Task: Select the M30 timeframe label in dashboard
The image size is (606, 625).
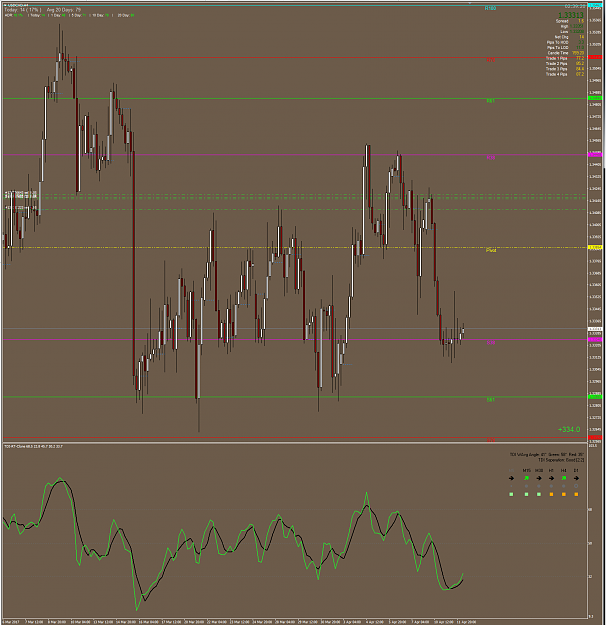Action: click(539, 471)
